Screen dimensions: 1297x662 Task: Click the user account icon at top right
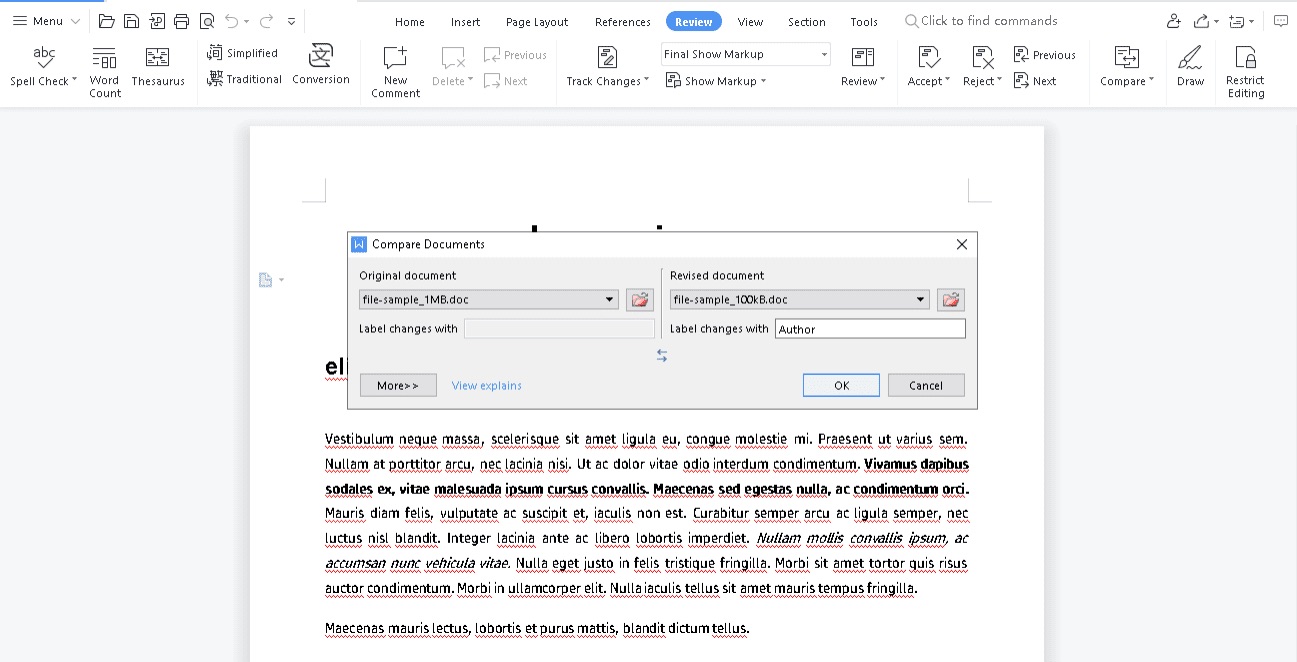1174,21
